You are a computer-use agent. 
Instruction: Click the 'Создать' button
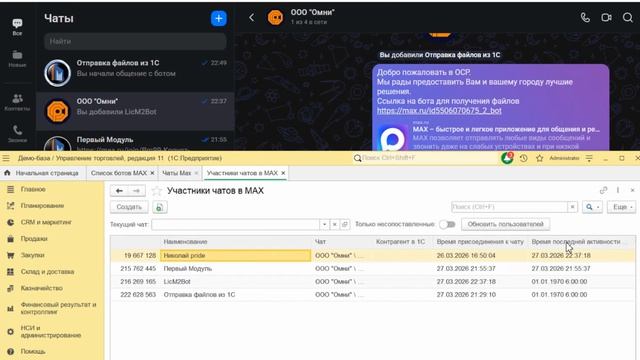point(129,207)
